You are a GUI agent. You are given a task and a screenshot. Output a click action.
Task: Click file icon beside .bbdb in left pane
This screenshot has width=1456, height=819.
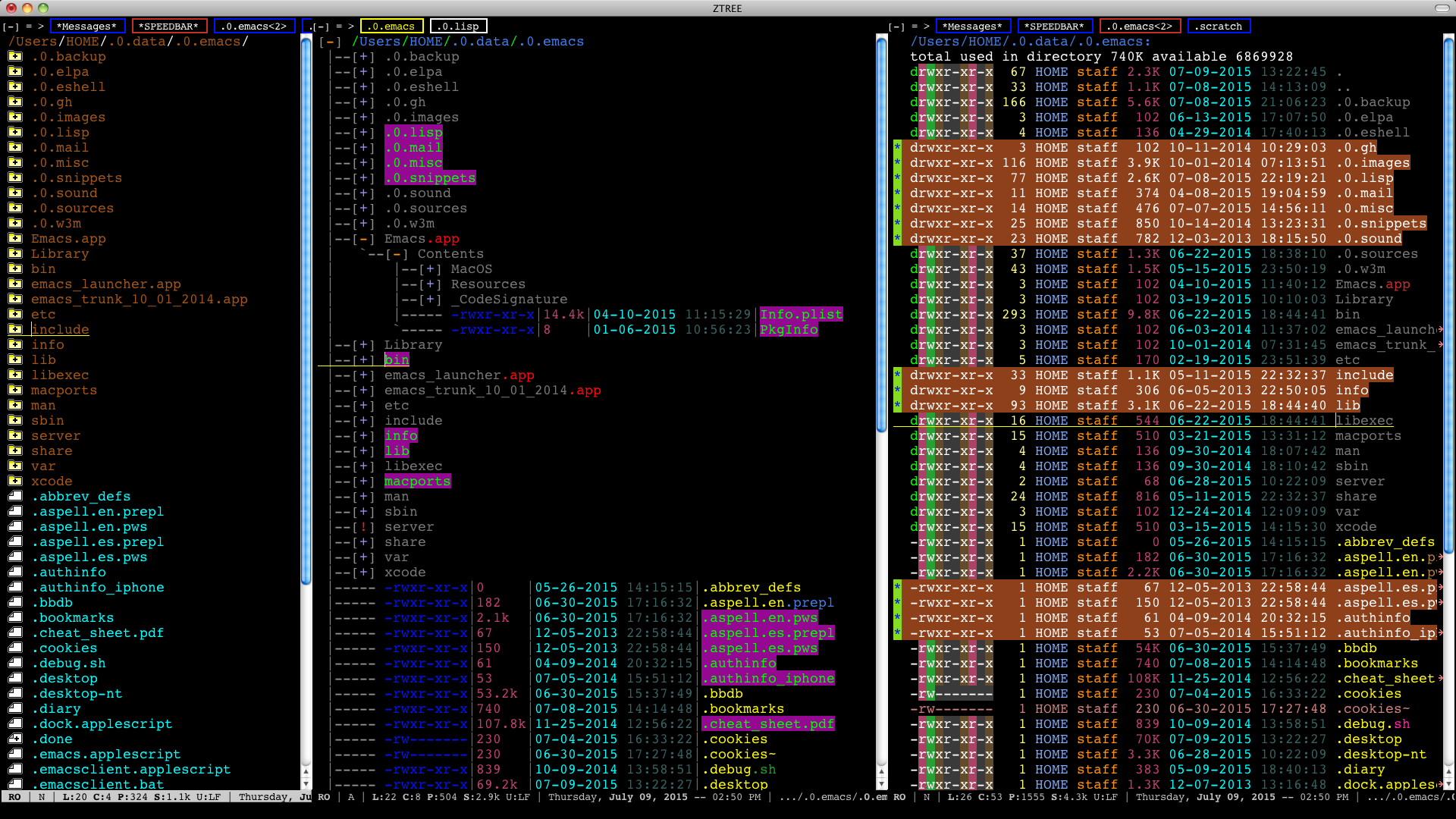15,602
